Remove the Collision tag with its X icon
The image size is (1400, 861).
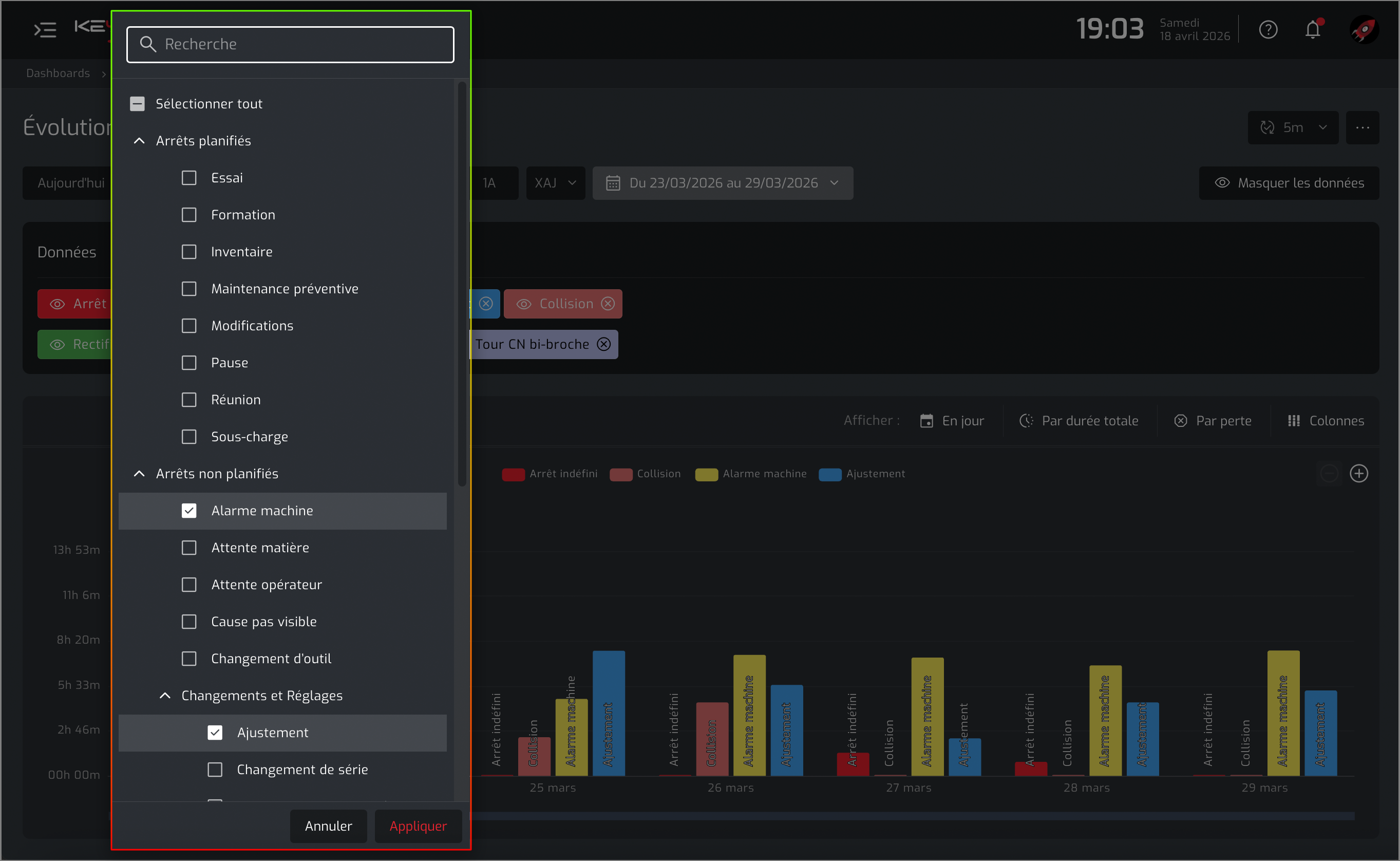(x=608, y=304)
